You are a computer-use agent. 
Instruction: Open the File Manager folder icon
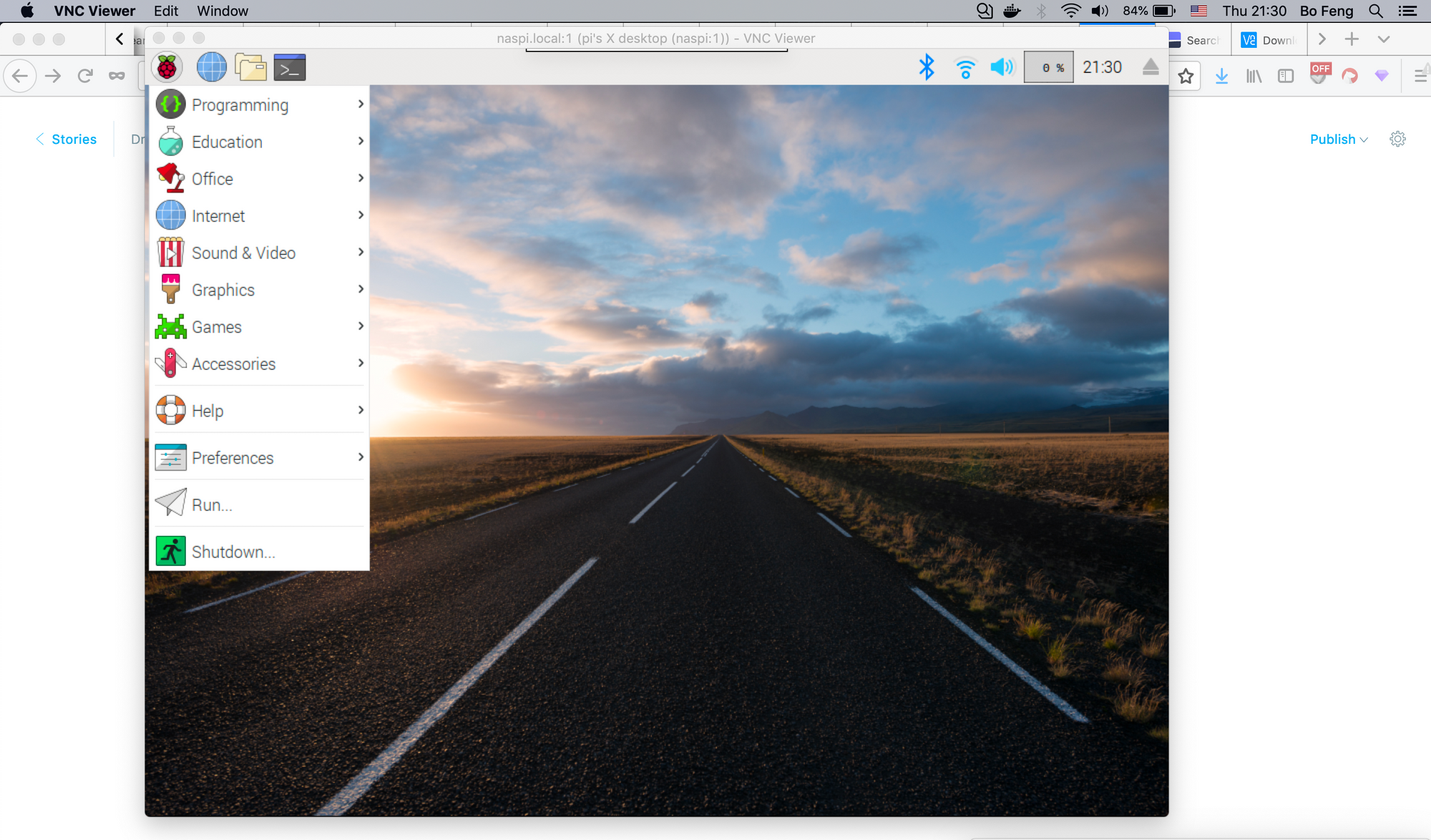[x=250, y=67]
